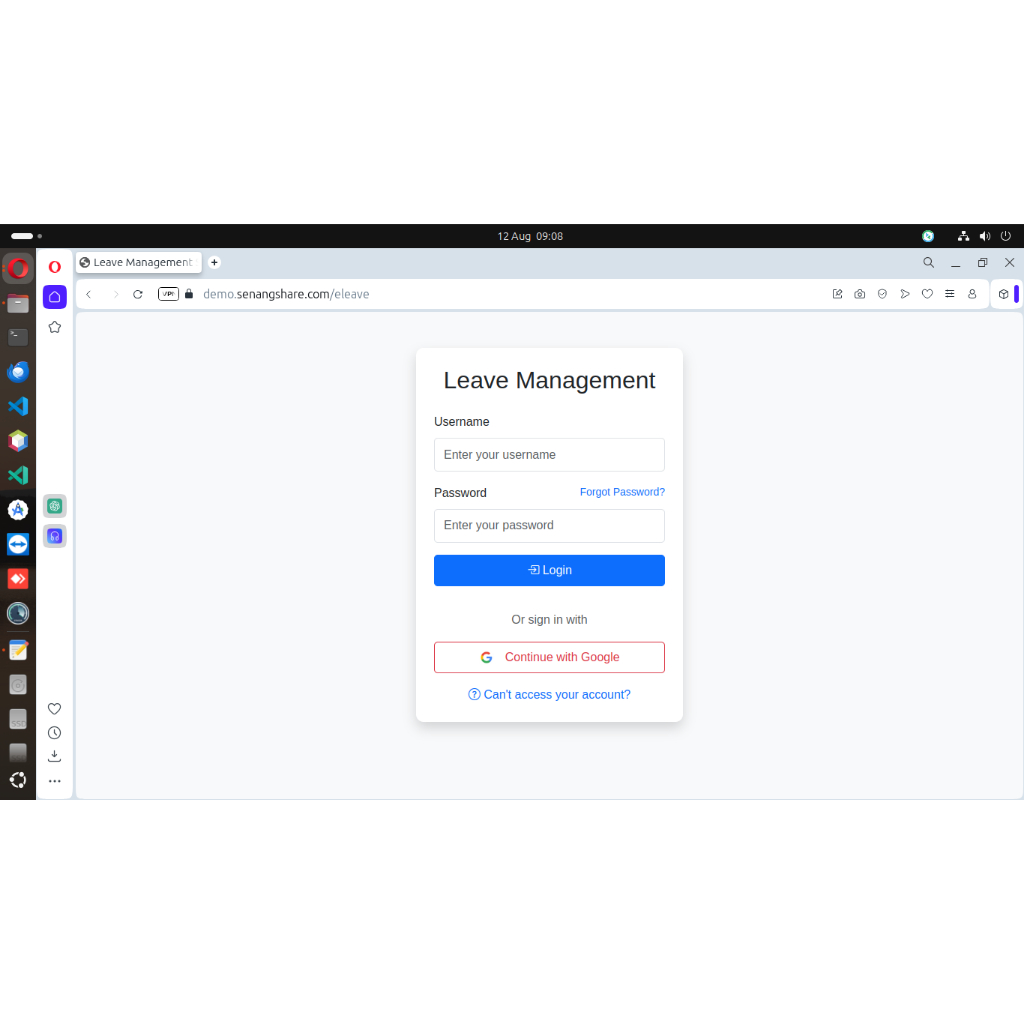
Task: Open a new tab with plus button
Action: pos(214,262)
